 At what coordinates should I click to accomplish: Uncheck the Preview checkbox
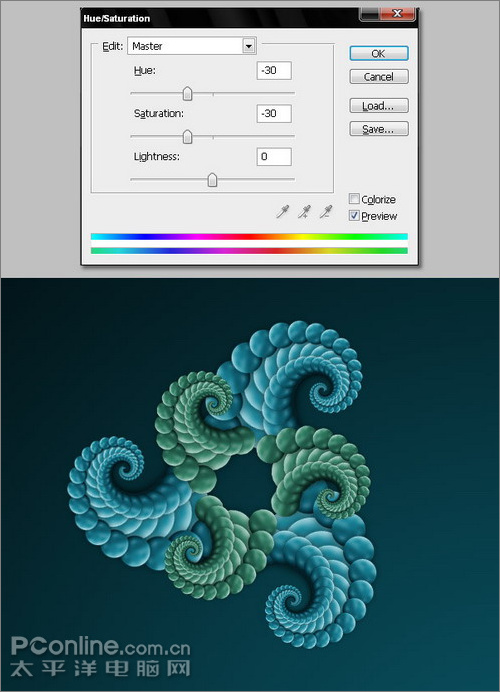click(354, 215)
